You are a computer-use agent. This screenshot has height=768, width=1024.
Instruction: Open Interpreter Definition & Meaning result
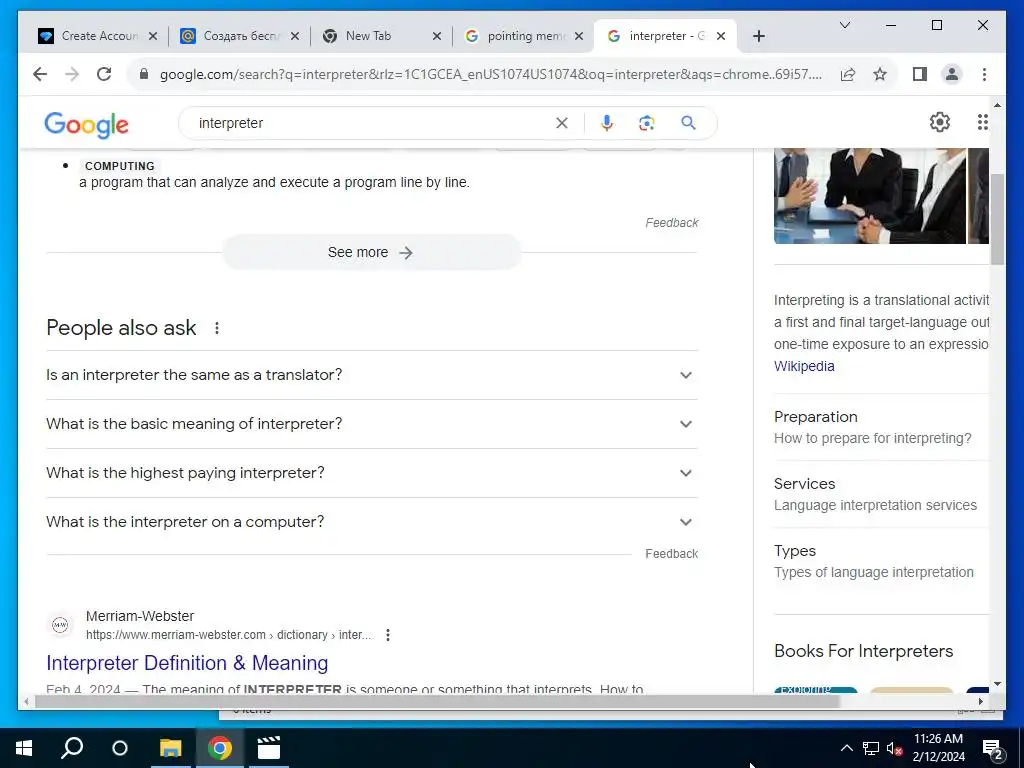coord(187,663)
